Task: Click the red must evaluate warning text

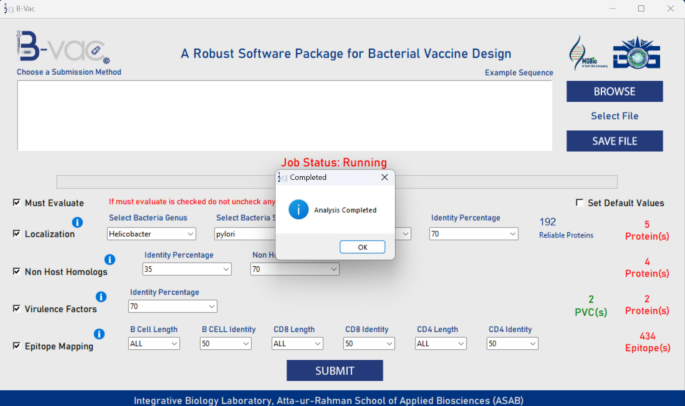Action: coord(192,201)
